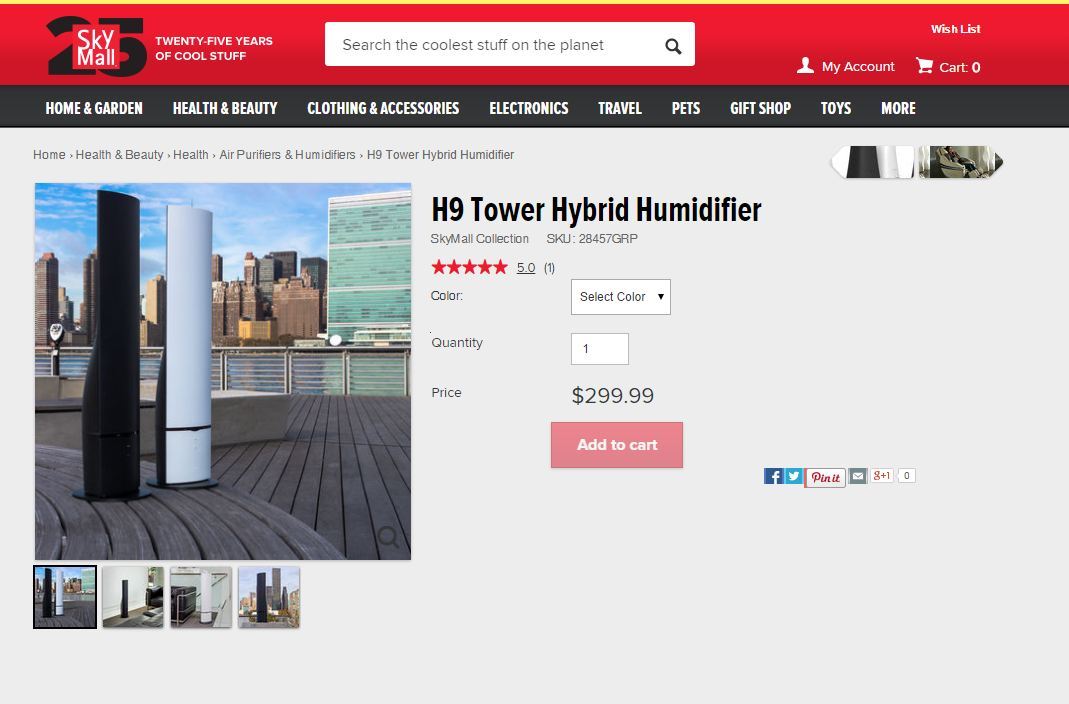Click the Quantity input field

pyautogui.click(x=599, y=349)
